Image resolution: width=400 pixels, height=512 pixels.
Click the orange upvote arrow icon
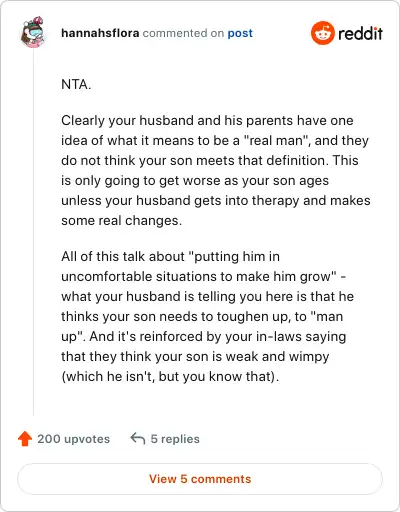25,439
